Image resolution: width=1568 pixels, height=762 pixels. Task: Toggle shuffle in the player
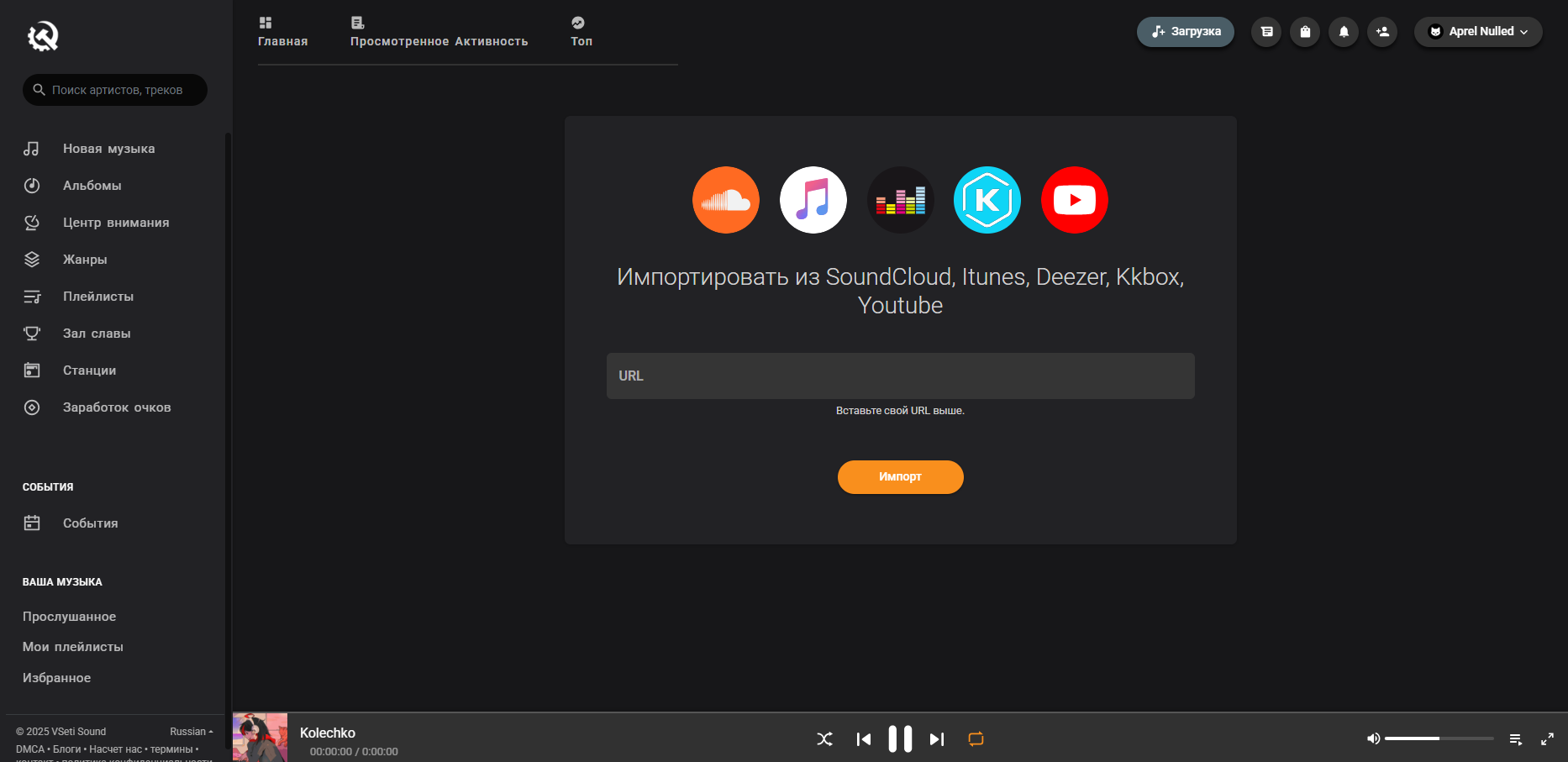825,739
